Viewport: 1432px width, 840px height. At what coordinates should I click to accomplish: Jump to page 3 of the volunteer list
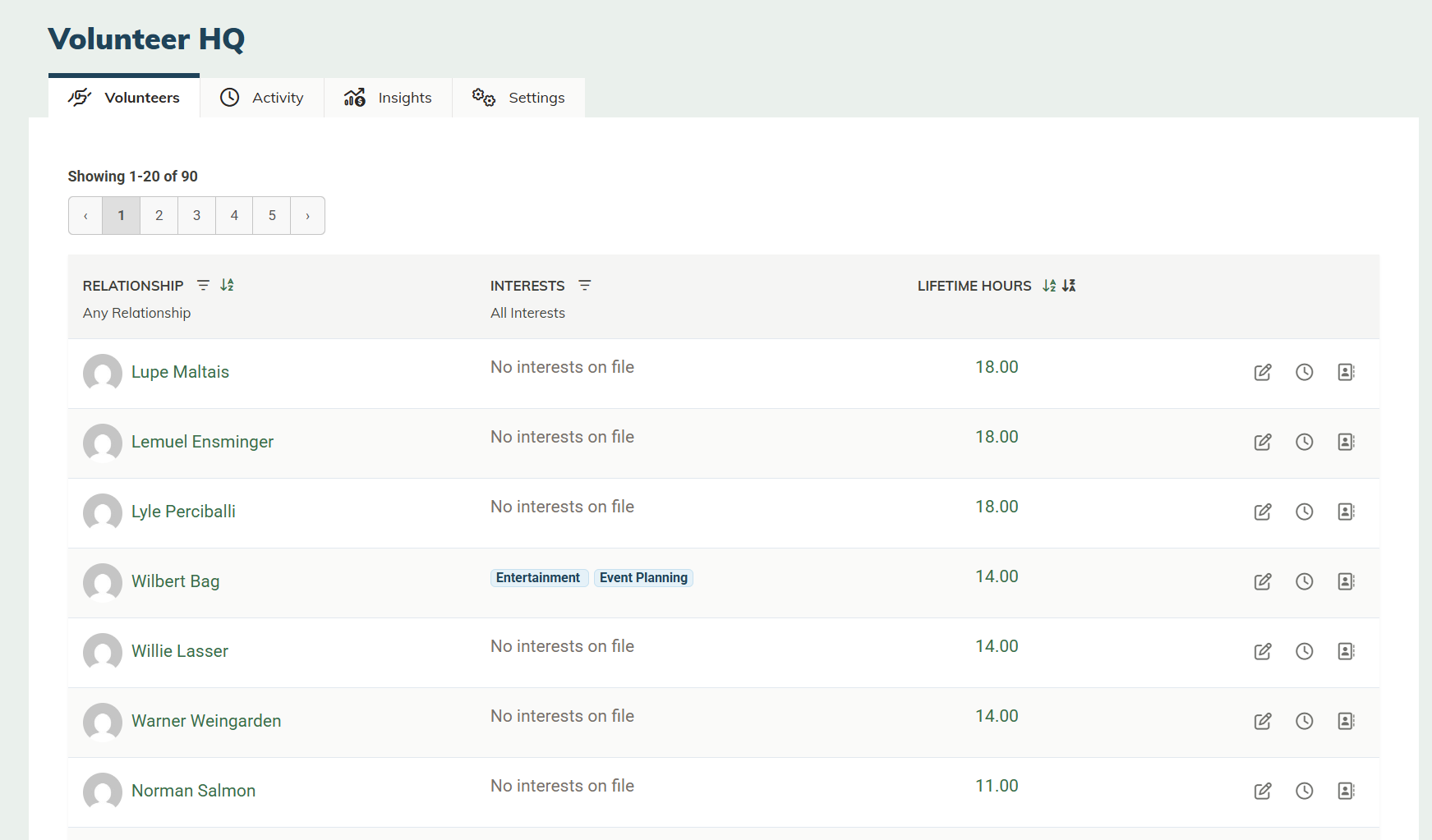[196, 215]
